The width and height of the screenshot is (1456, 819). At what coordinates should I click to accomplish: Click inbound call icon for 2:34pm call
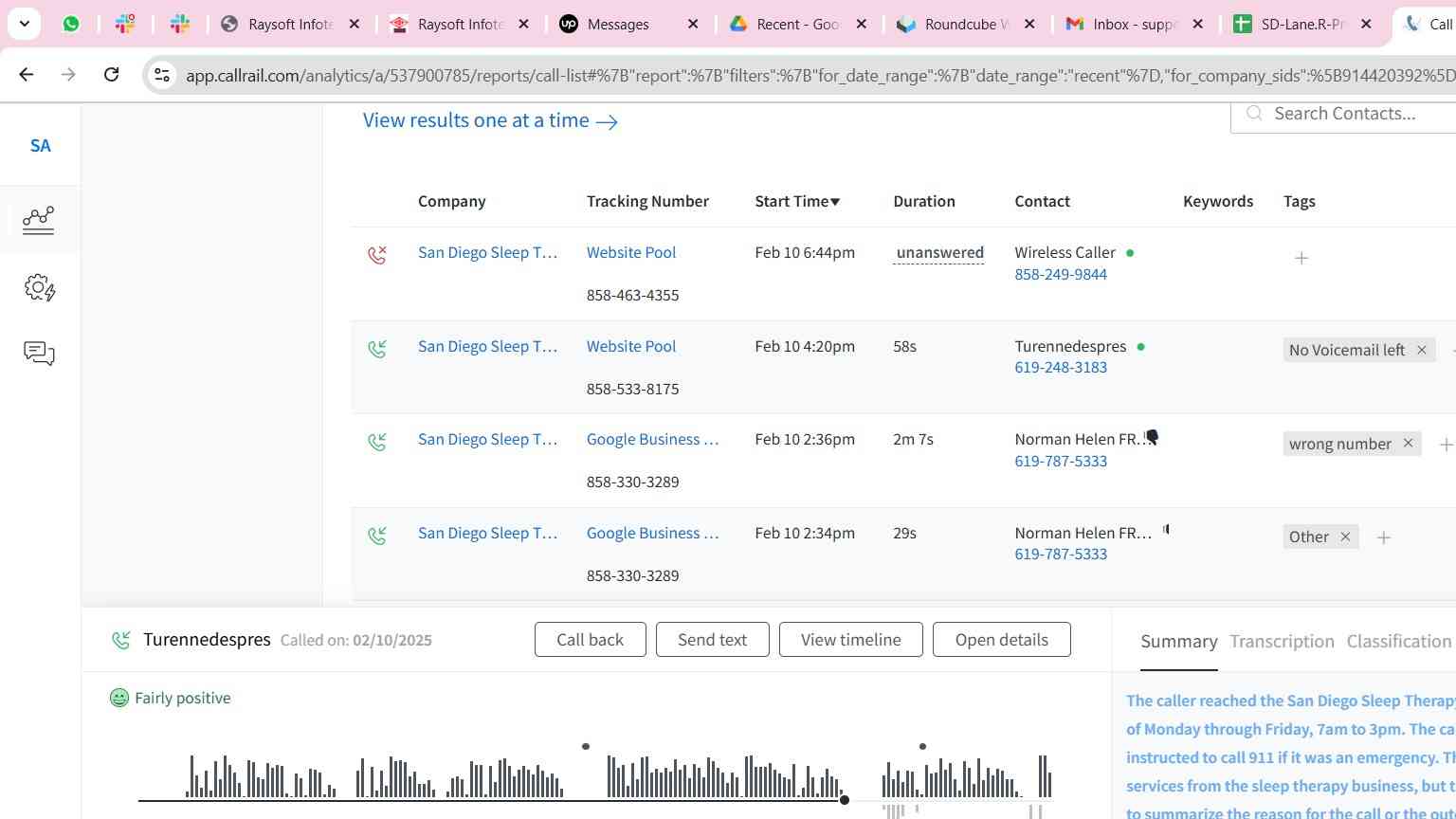[x=377, y=536]
